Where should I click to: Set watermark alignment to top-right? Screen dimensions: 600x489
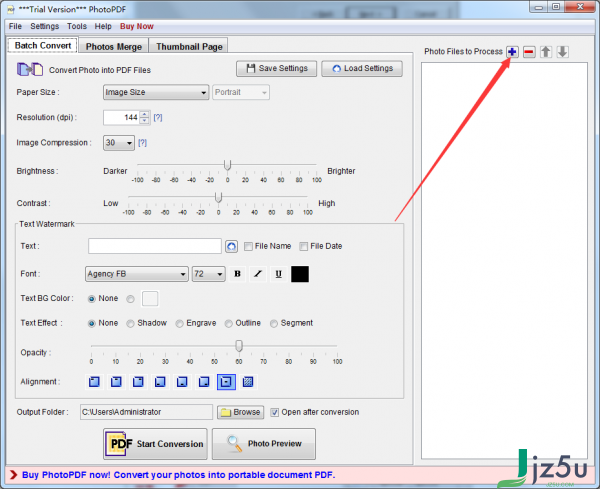coord(138,382)
